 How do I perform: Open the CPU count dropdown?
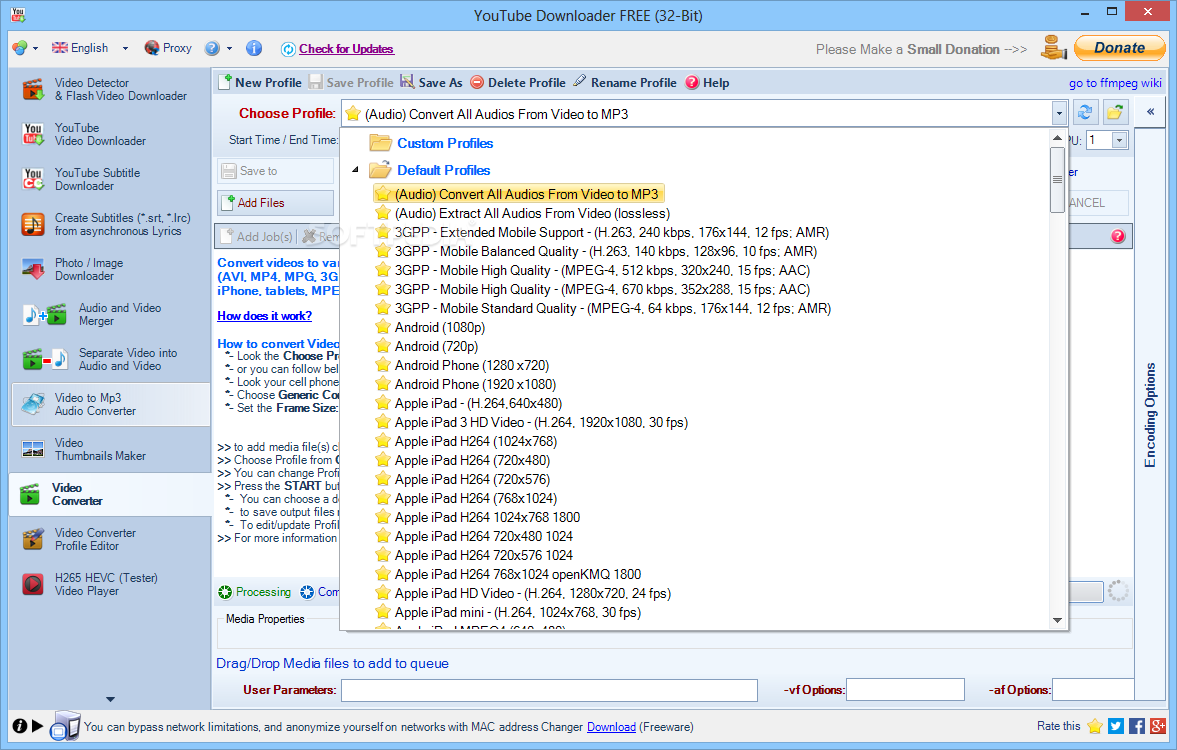tap(1119, 140)
